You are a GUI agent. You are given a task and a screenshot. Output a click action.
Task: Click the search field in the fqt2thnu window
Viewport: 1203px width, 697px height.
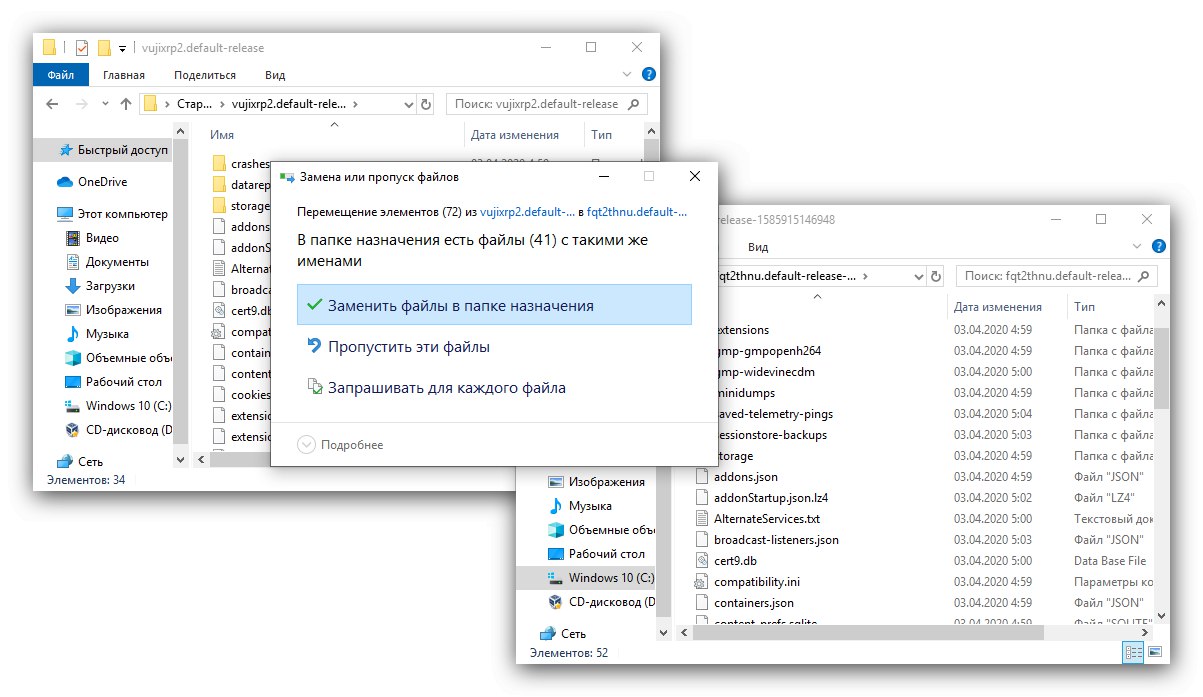tap(1056, 276)
